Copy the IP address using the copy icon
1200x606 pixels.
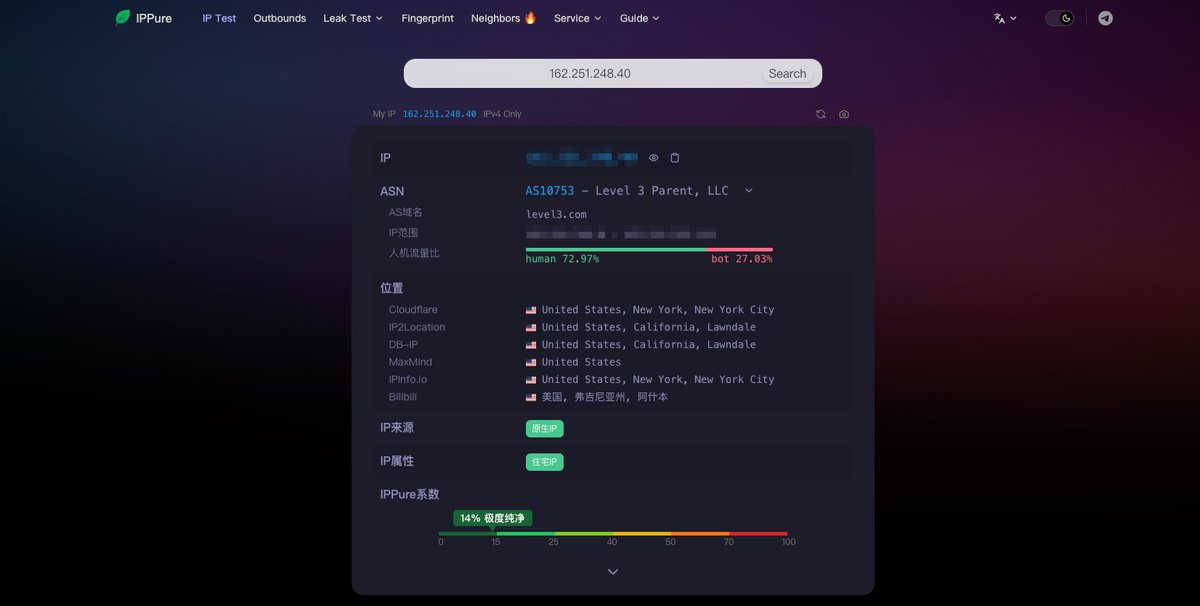(x=674, y=157)
